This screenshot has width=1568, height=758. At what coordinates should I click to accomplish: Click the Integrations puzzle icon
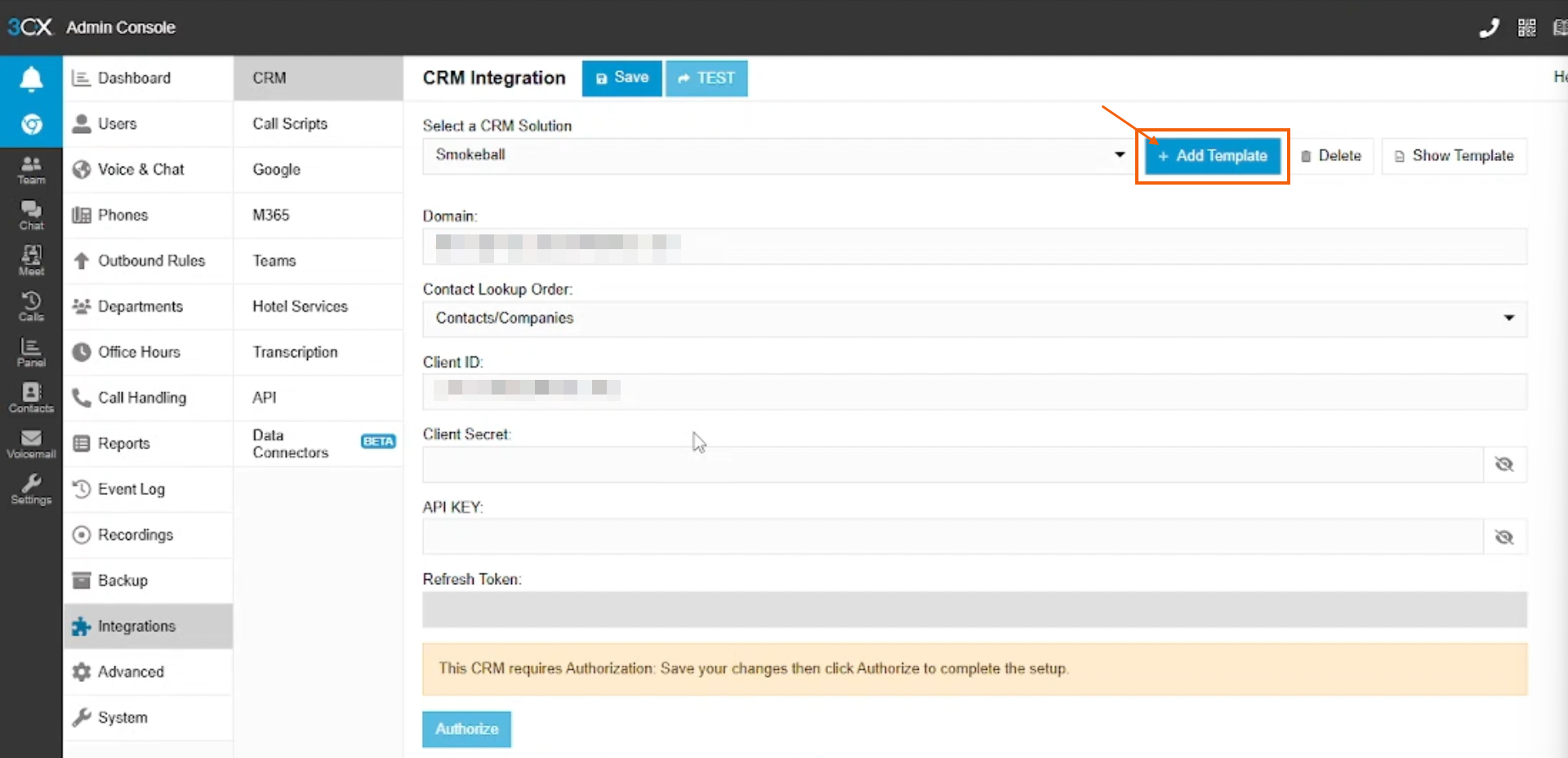tap(81, 626)
